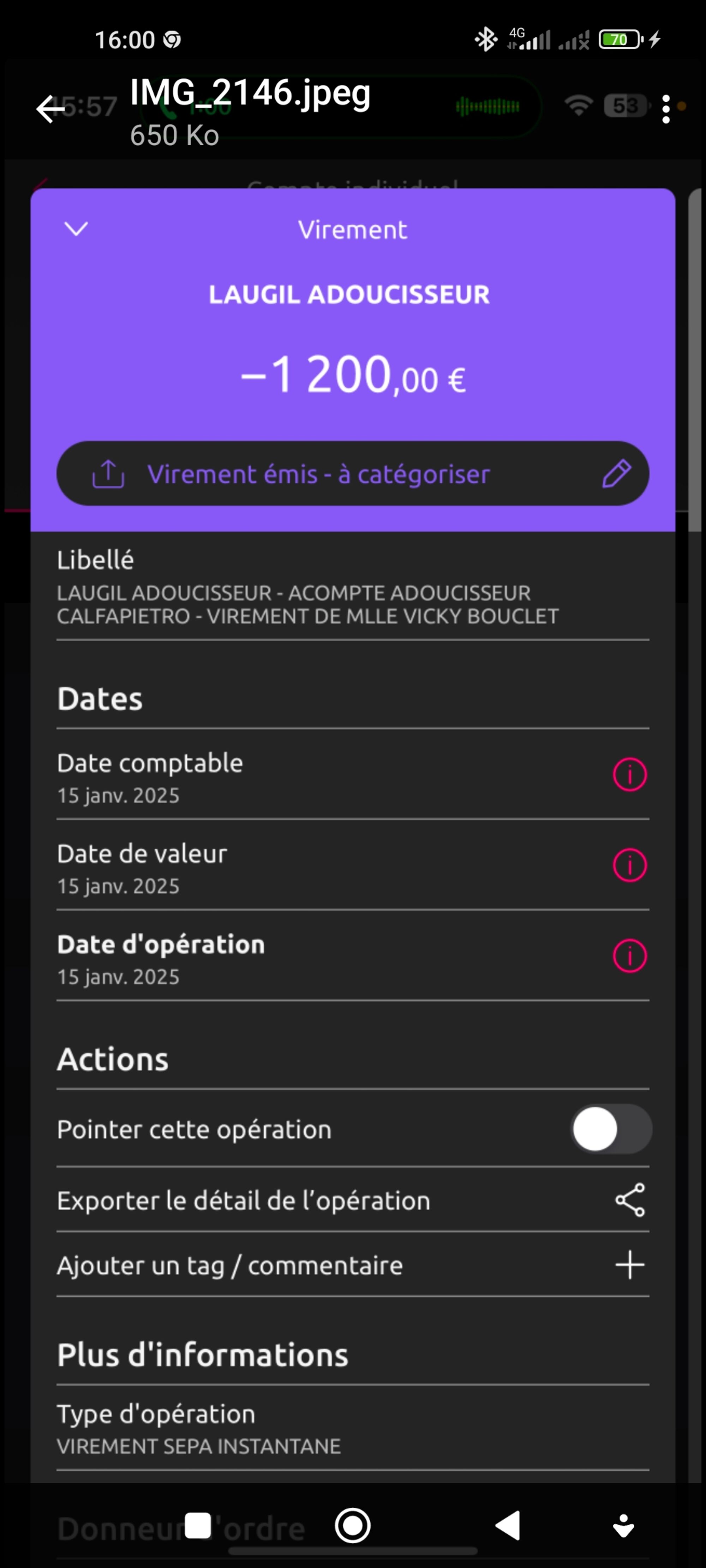706x1568 pixels.
Task: Tap the plus icon to add tag
Action: pos(630,1266)
